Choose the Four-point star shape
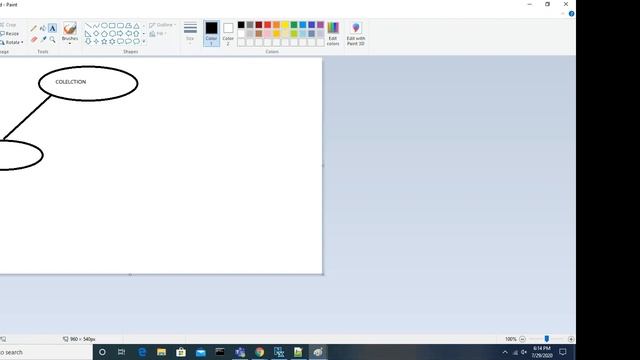 (96, 41)
